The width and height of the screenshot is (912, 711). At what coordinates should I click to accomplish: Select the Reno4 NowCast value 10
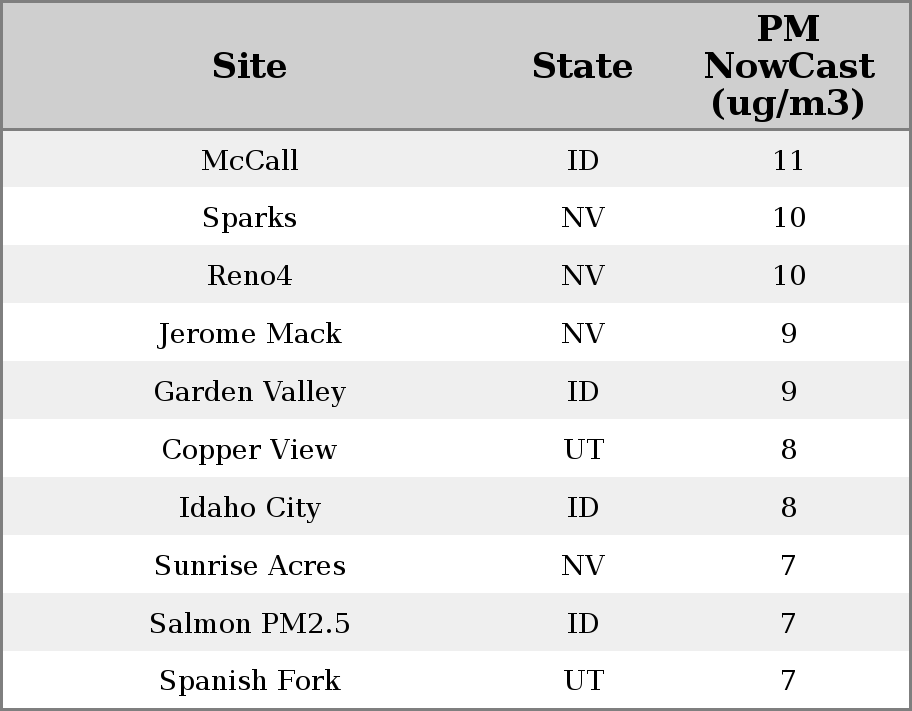(788, 276)
